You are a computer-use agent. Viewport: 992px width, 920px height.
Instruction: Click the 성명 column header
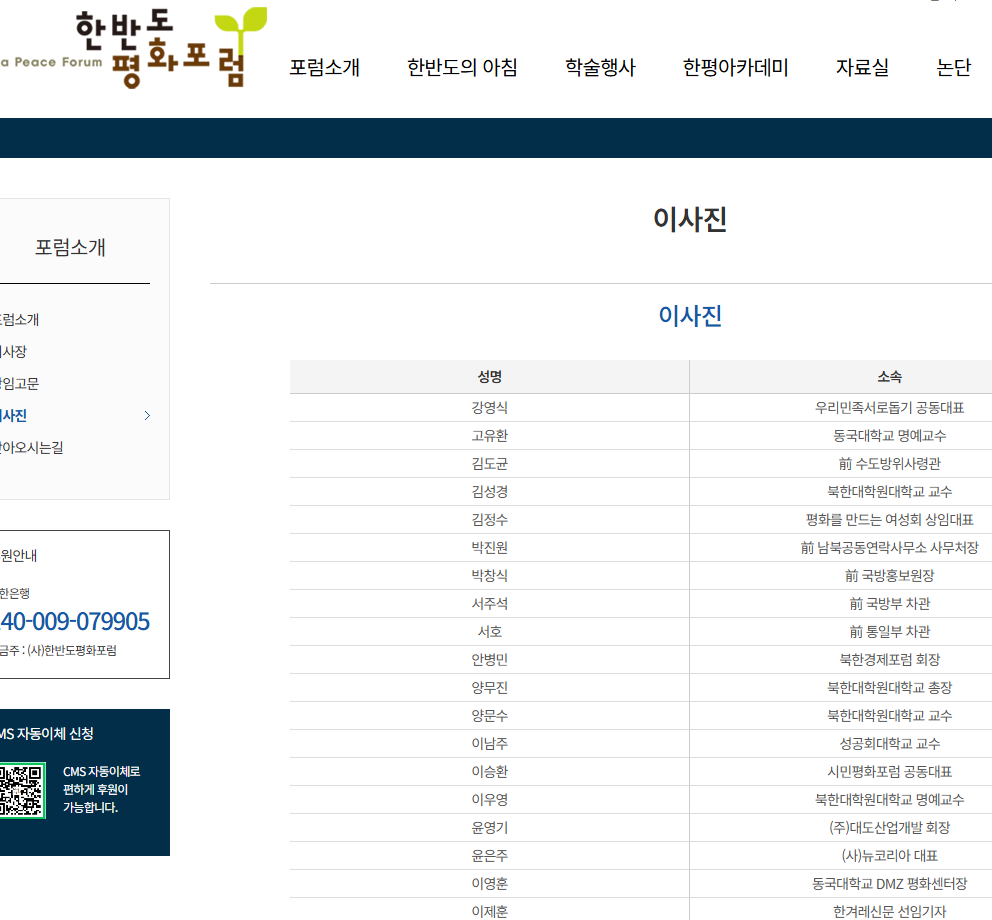(x=489, y=377)
